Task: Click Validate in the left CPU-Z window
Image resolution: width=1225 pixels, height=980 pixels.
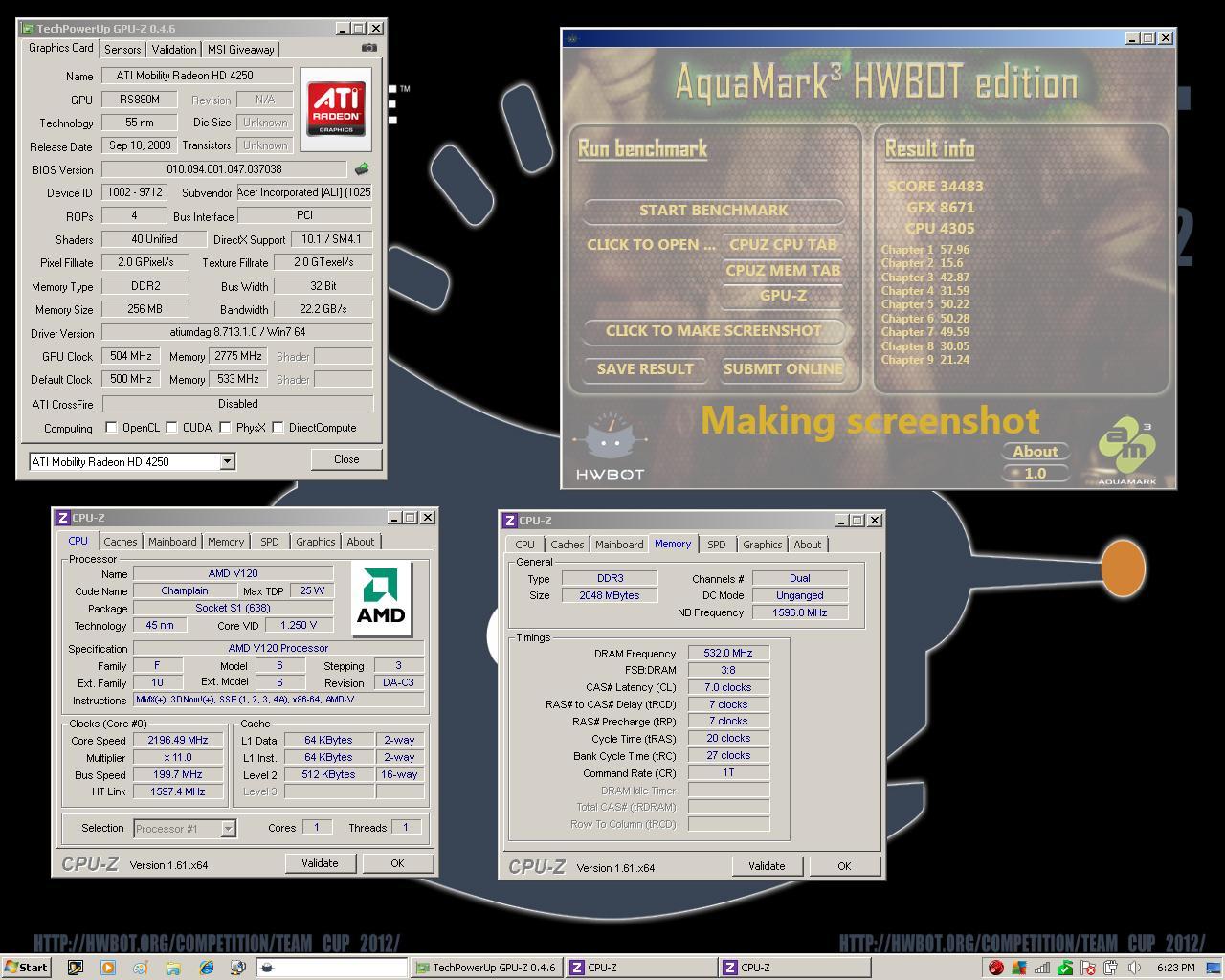Action: coord(320,863)
